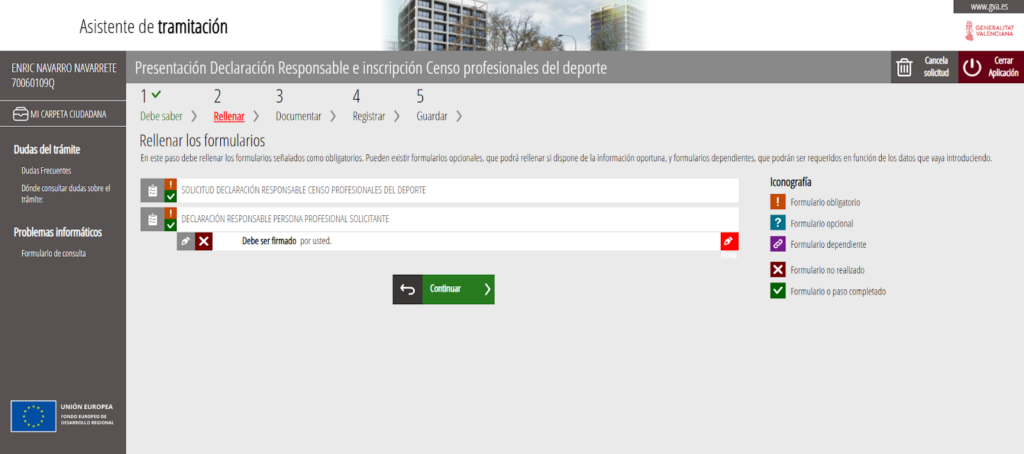Visit the www.gva.es link
Viewport: 1024px width, 454px height.
tap(986, 7)
